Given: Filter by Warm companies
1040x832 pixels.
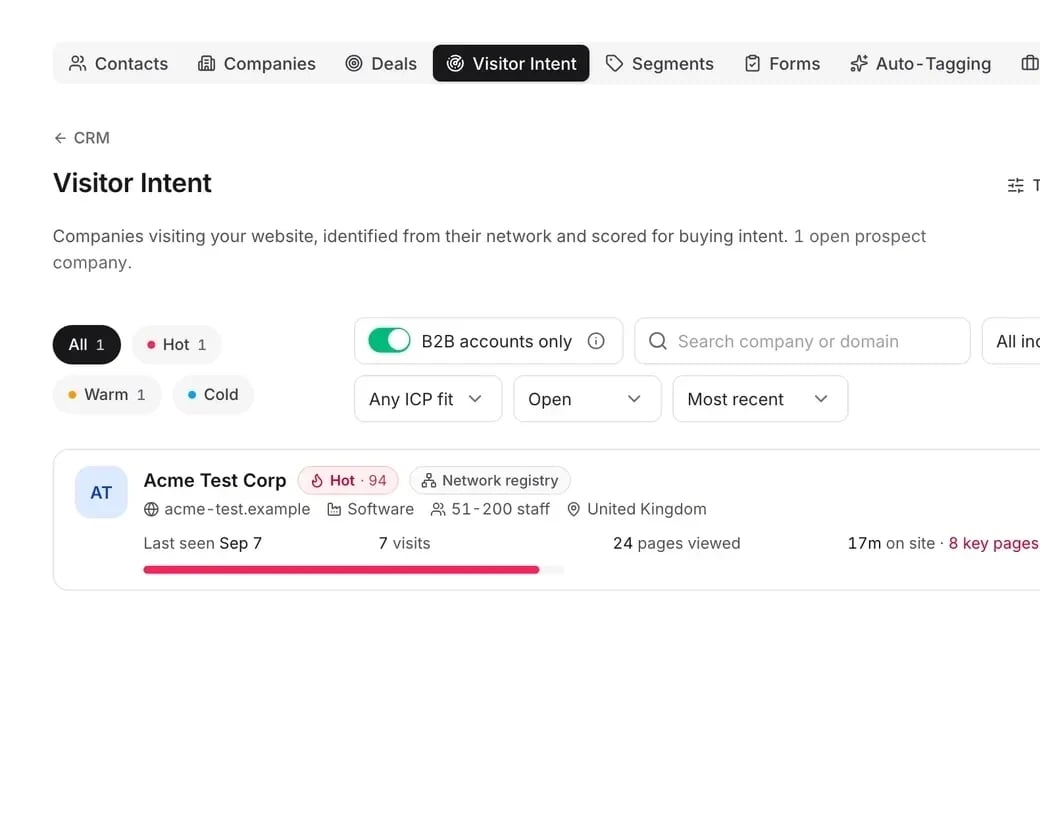Looking at the screenshot, I should [107, 395].
